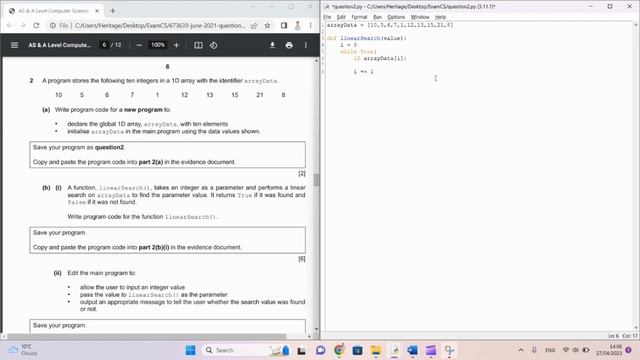Open the Options menu in IDLE
This screenshot has height=360, width=640.
396,17
